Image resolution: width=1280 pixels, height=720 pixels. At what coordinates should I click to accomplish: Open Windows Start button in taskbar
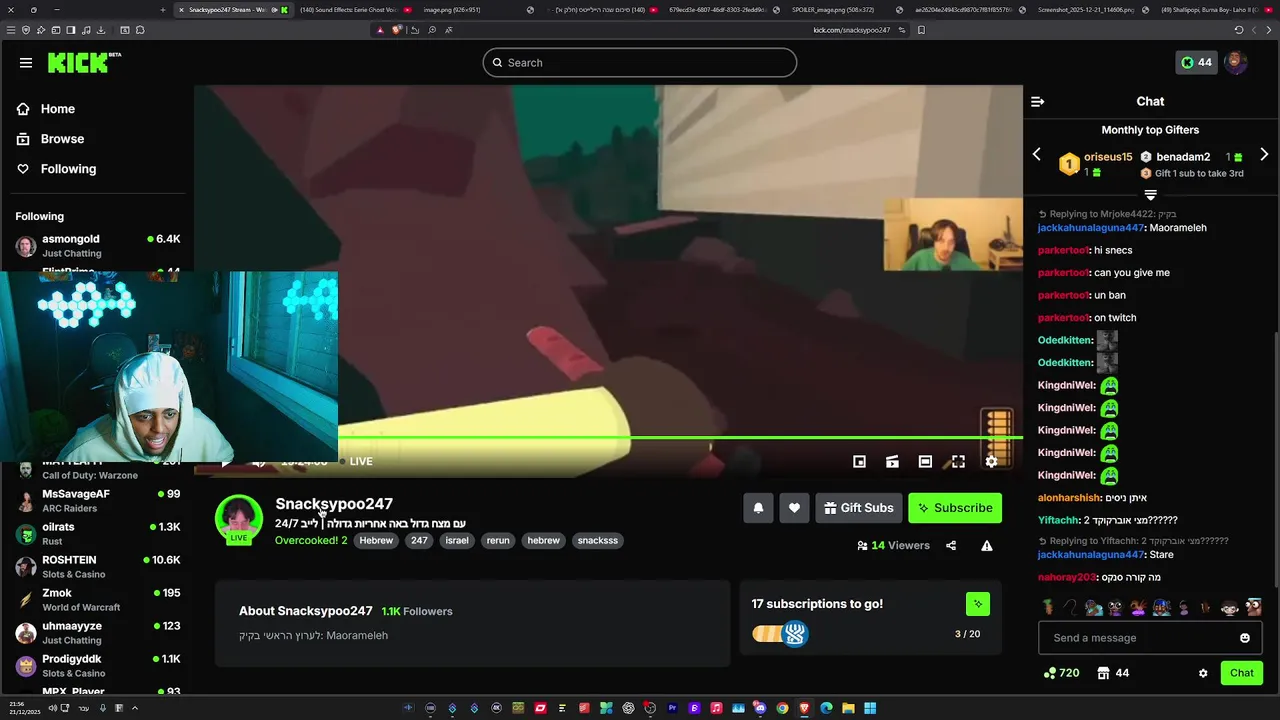[870, 709]
